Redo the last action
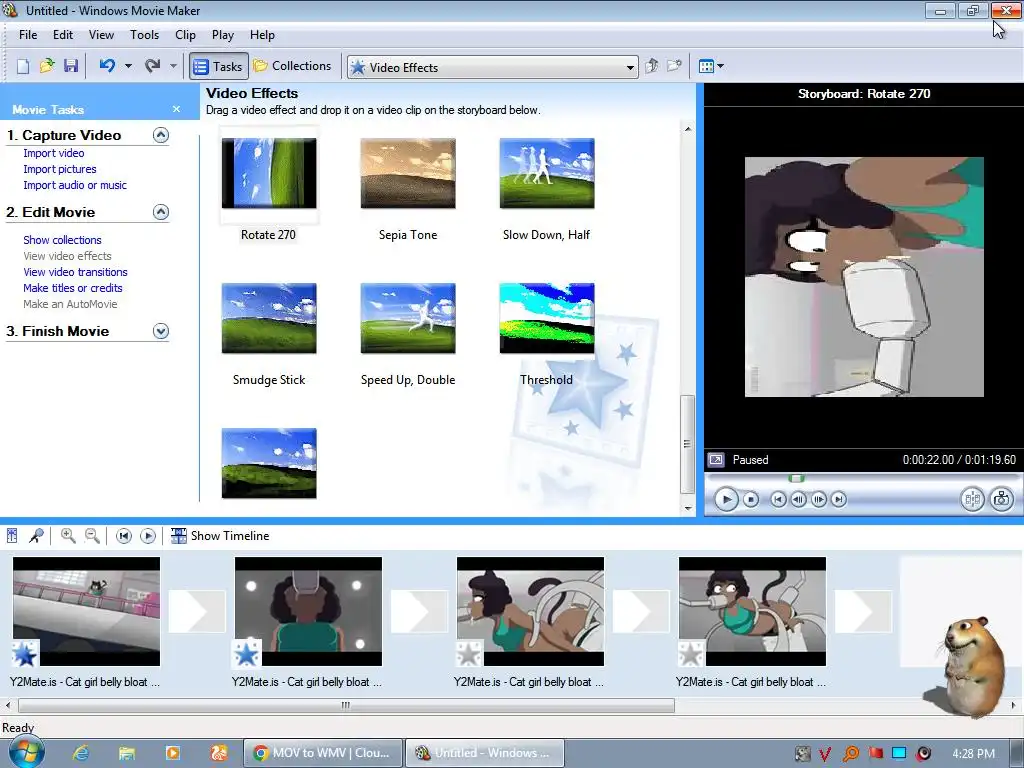The image size is (1024, 768). click(153, 66)
